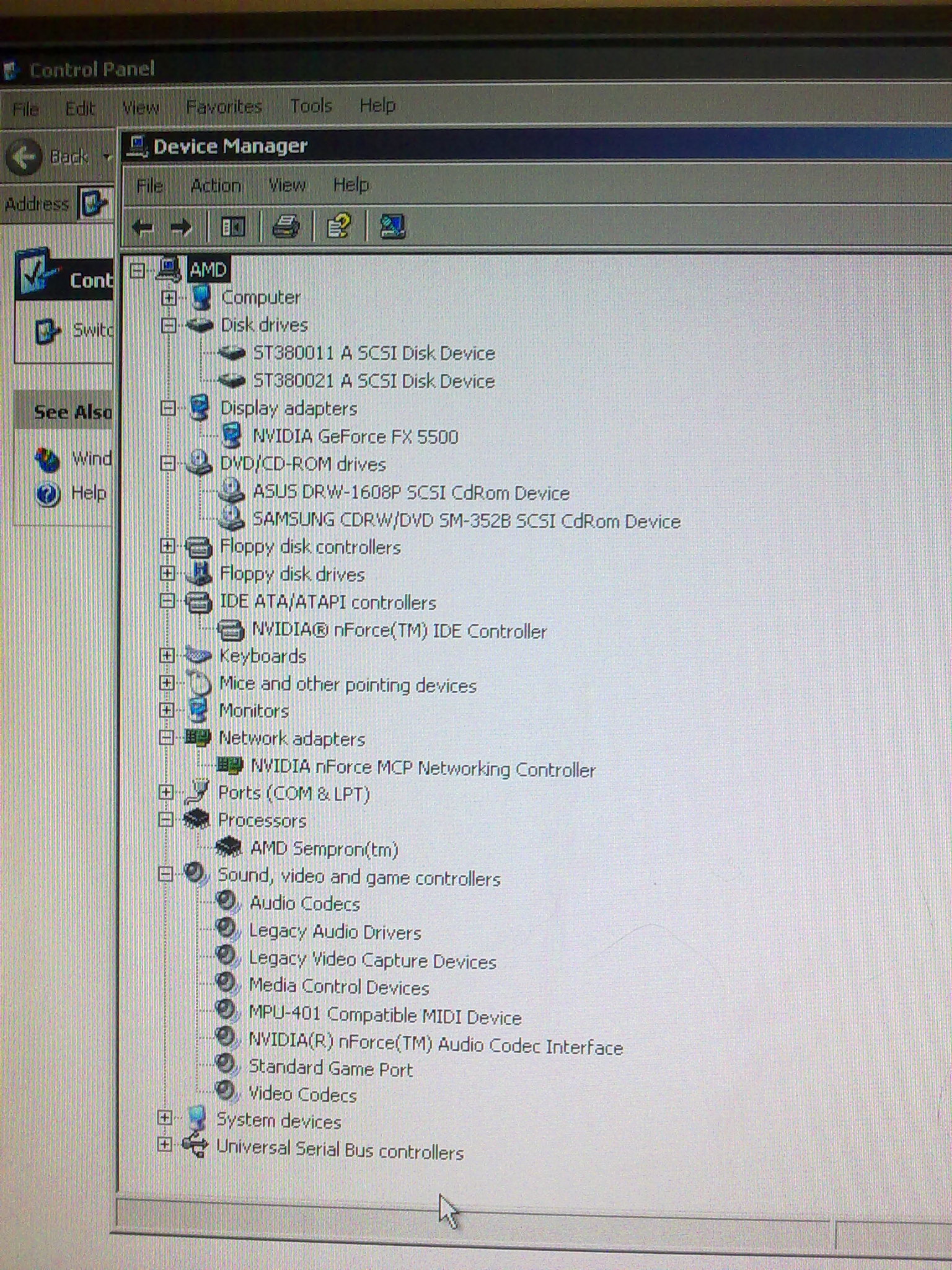Collapse the Display adapters node
Viewport: 952px width, 1270px height.
(167, 408)
